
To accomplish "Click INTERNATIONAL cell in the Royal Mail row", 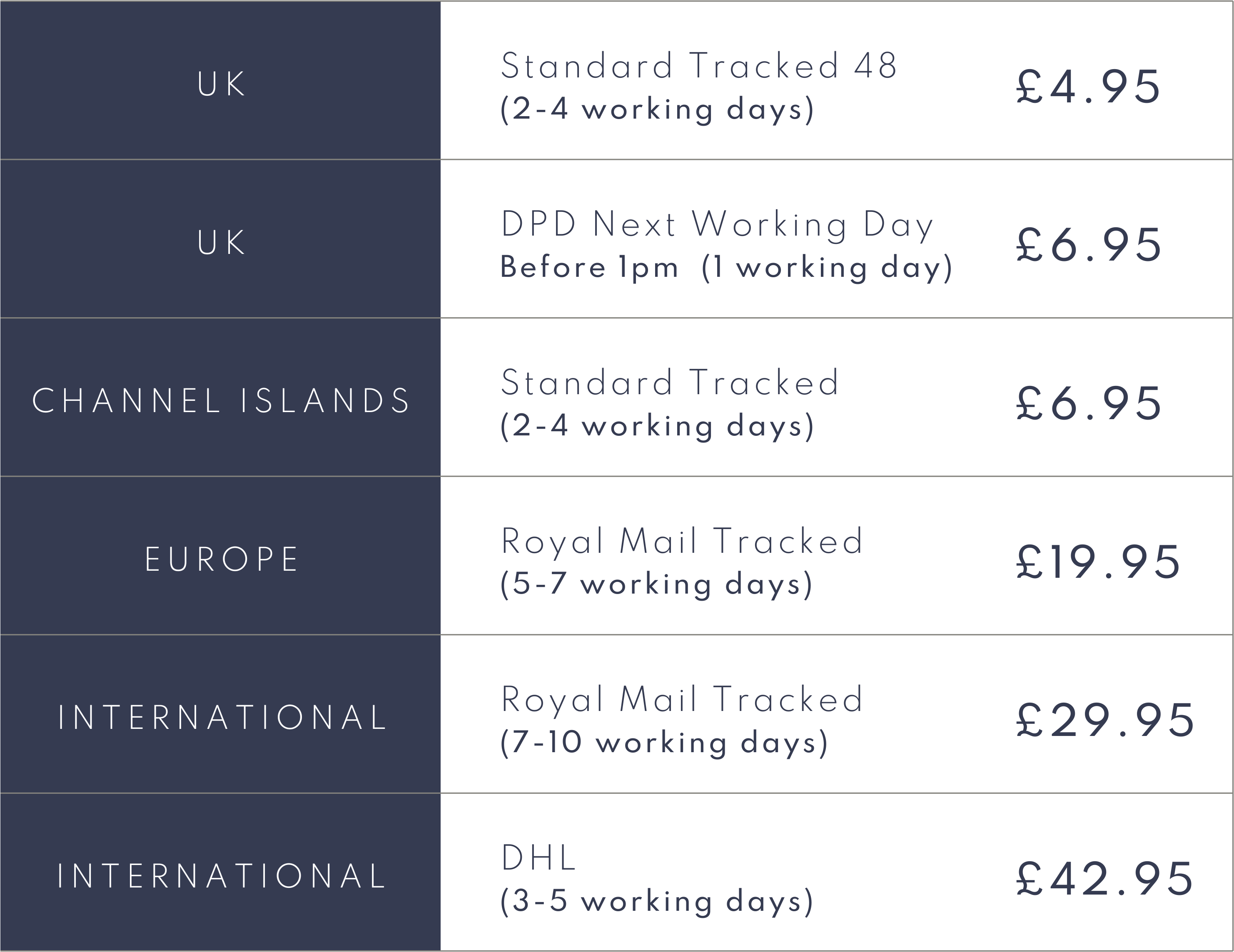I will (x=220, y=718).
